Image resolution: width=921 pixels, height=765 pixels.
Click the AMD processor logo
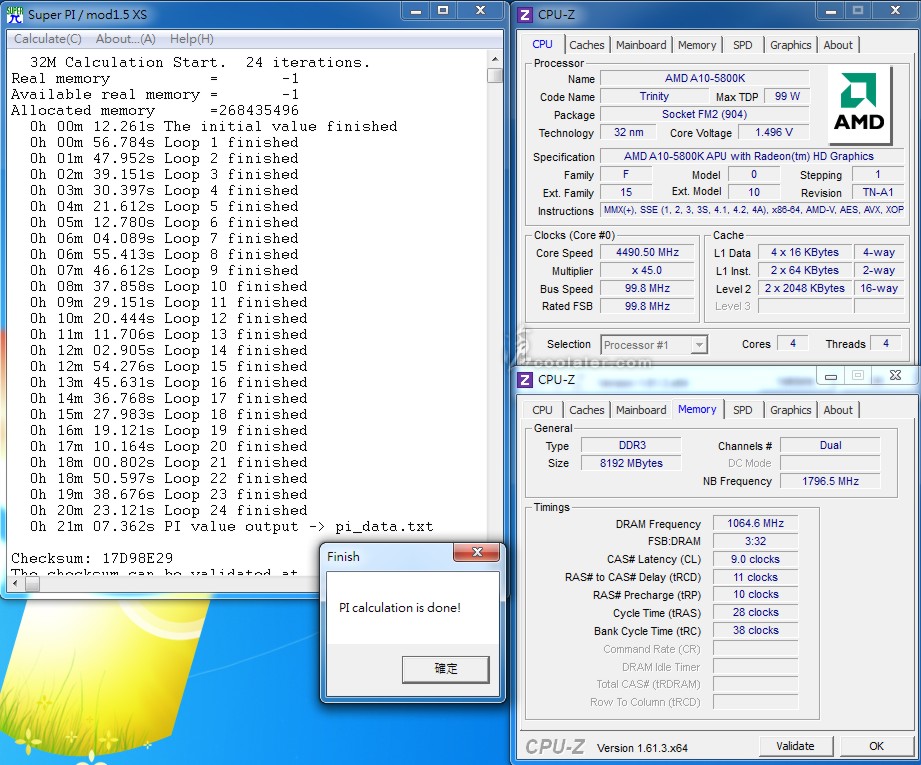859,104
